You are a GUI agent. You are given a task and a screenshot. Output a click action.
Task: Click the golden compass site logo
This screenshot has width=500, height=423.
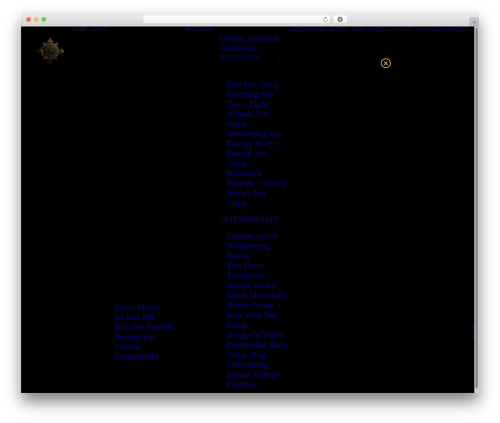coord(50,51)
